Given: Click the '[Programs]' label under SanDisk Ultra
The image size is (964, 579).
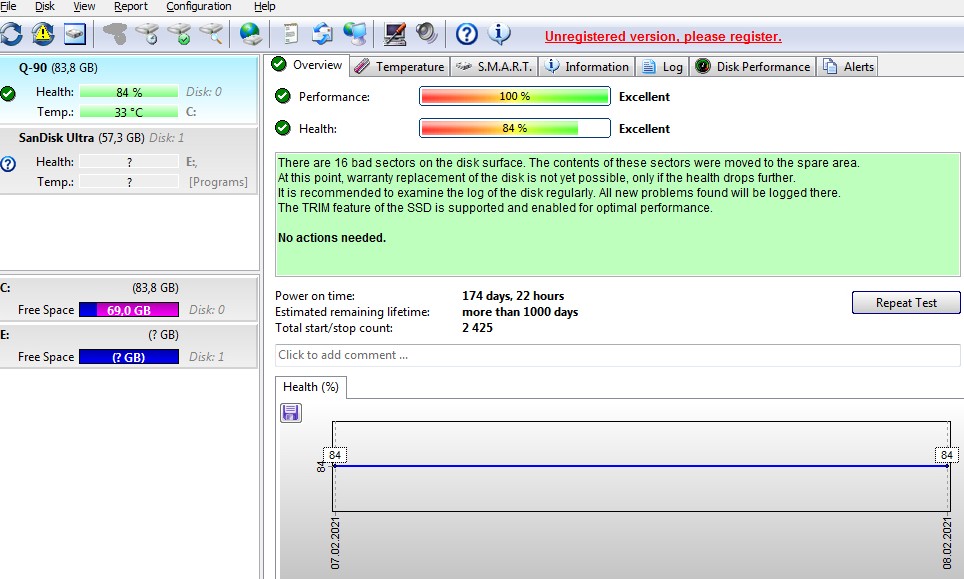Looking at the screenshot, I should [218, 182].
